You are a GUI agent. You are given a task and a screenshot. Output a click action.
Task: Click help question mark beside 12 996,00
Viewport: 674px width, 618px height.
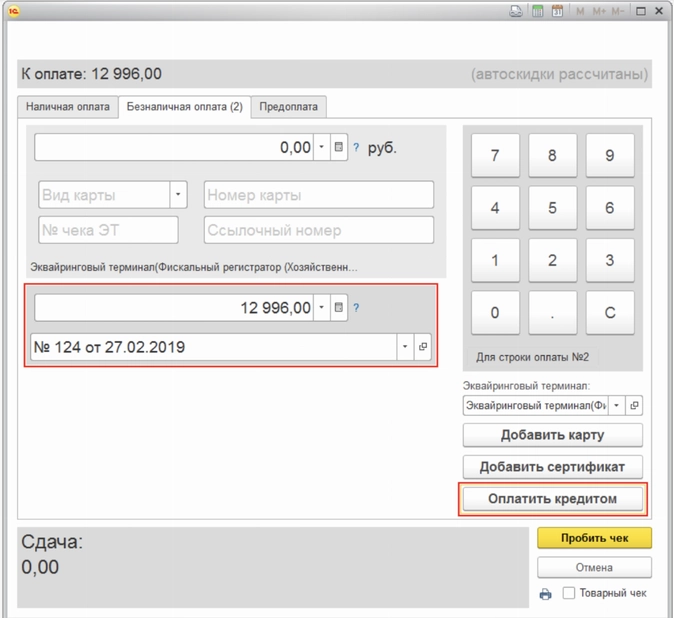click(x=356, y=308)
